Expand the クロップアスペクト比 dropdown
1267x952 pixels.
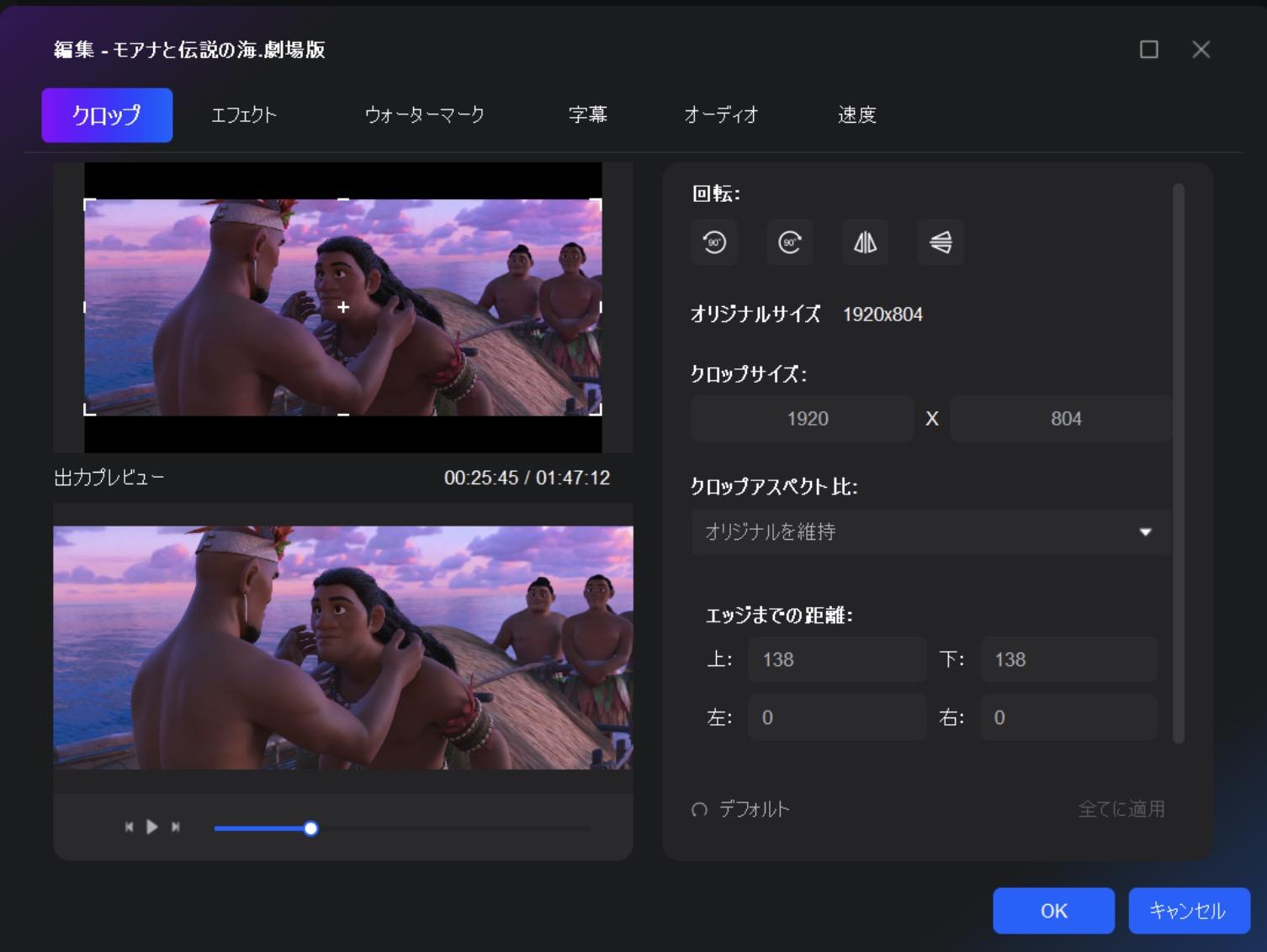click(931, 532)
